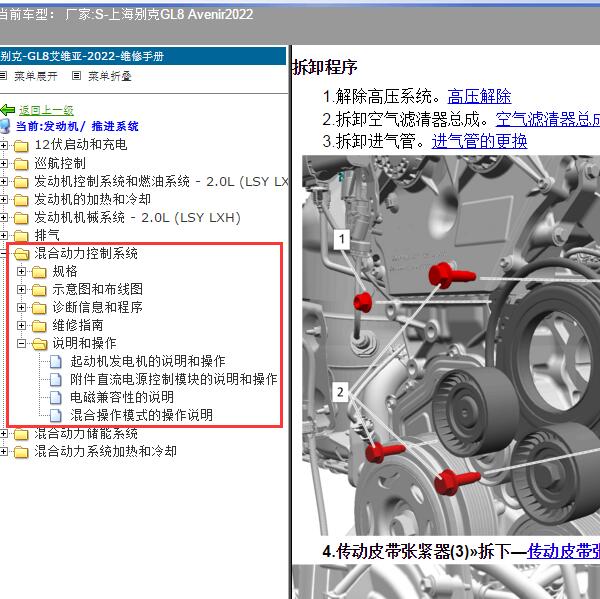The width and height of the screenshot is (600, 599).
Task: Select the 混合动力储能系统 folder label
Action: tap(86, 434)
